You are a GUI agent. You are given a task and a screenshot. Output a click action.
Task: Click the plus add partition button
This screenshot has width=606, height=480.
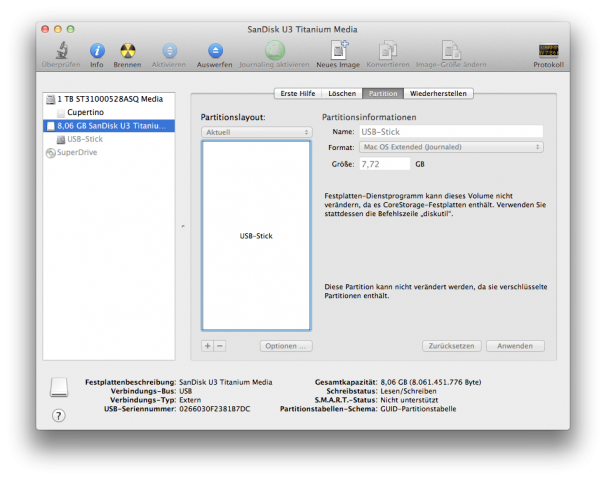tap(208, 346)
